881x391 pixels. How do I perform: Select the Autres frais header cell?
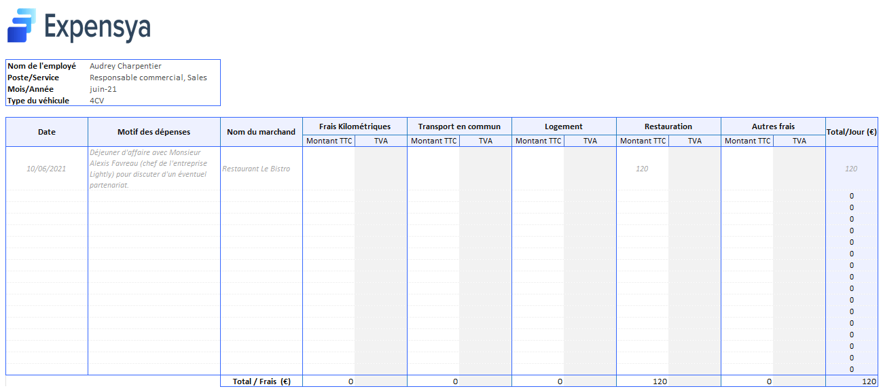773,126
